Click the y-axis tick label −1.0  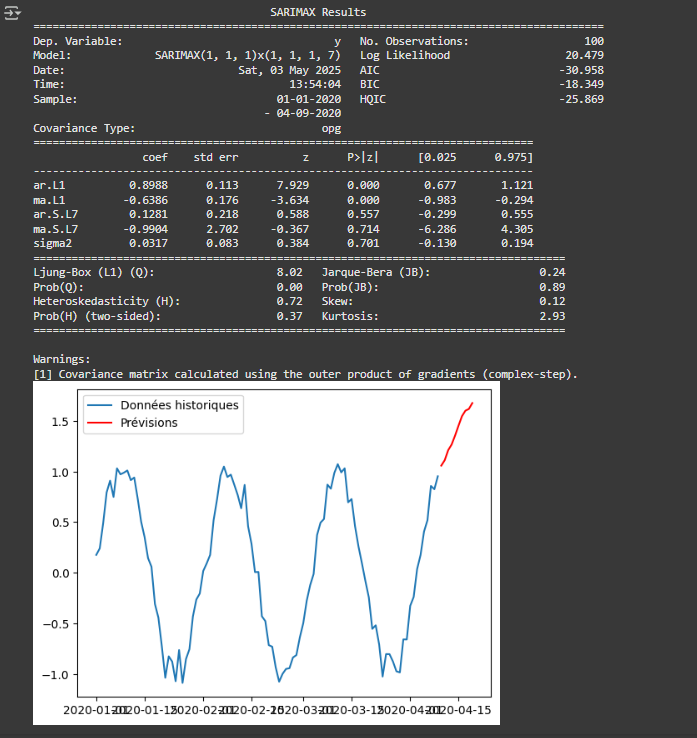click(56, 675)
